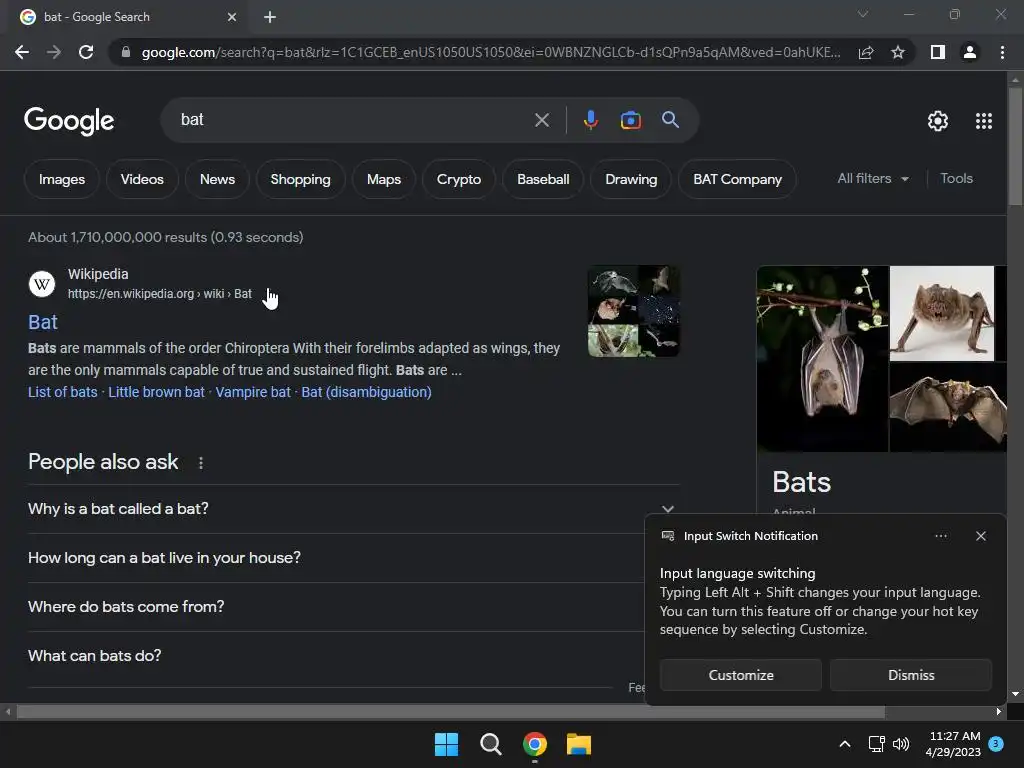Screen dimensions: 1024x768
Task: Open the volume tray icon
Action: [901, 744]
